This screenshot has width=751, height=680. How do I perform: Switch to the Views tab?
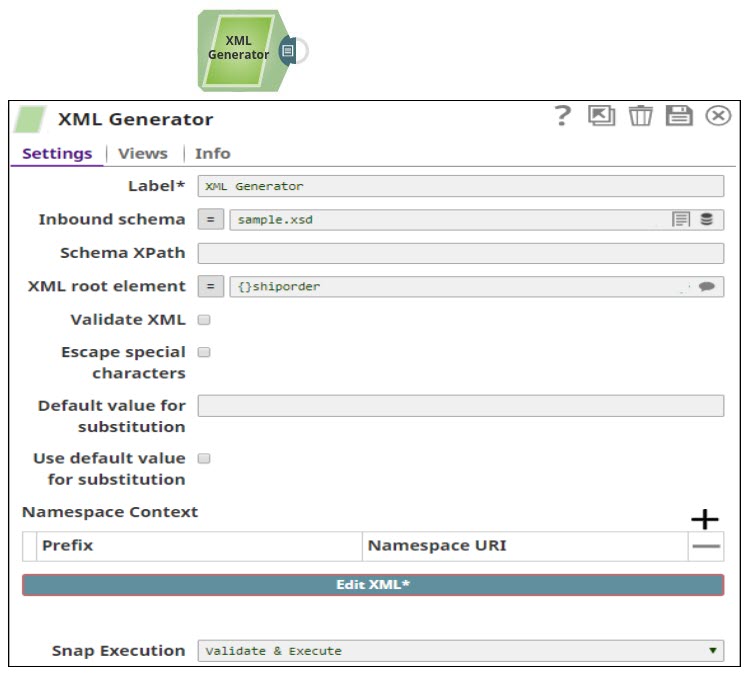(x=143, y=154)
